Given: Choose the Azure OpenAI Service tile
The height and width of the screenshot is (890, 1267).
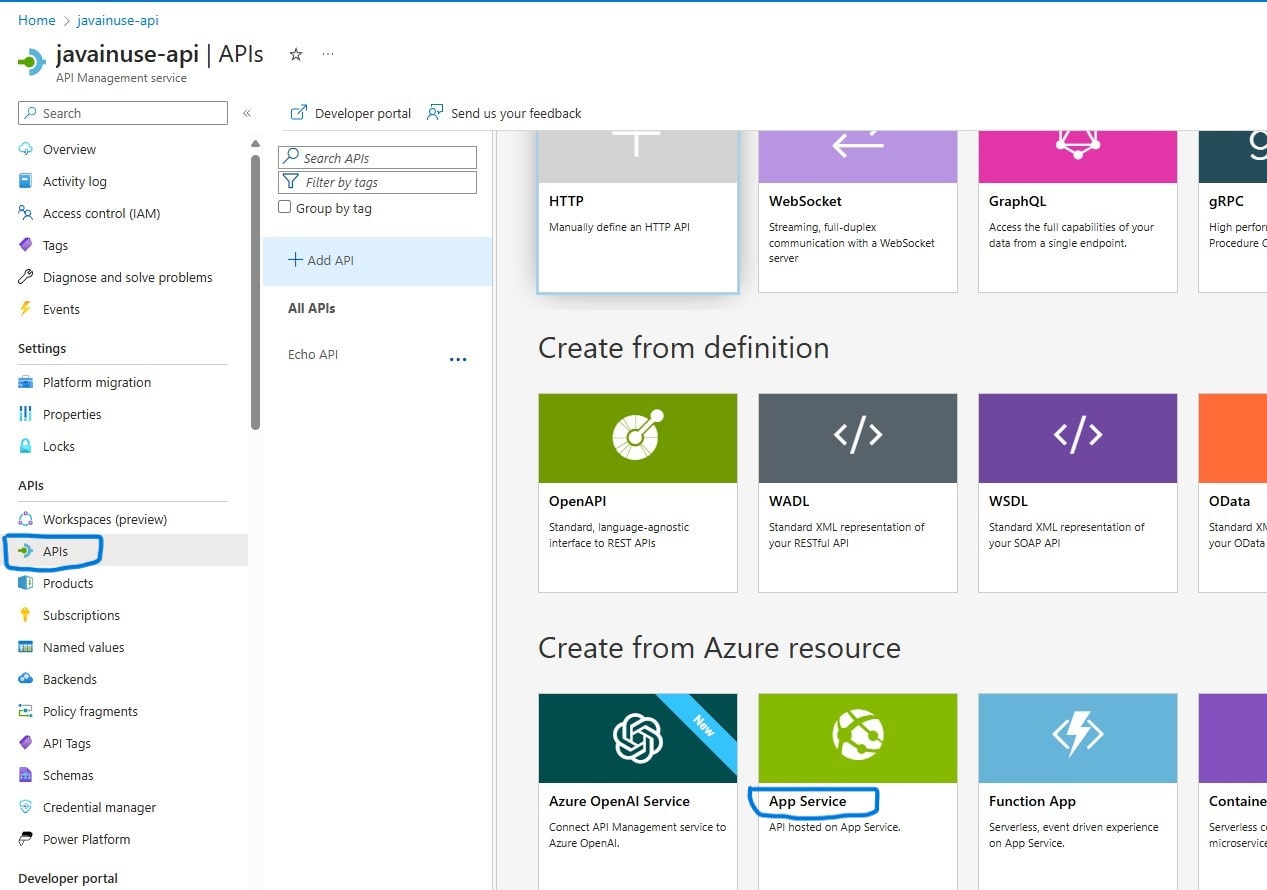Looking at the screenshot, I should pos(638,791).
